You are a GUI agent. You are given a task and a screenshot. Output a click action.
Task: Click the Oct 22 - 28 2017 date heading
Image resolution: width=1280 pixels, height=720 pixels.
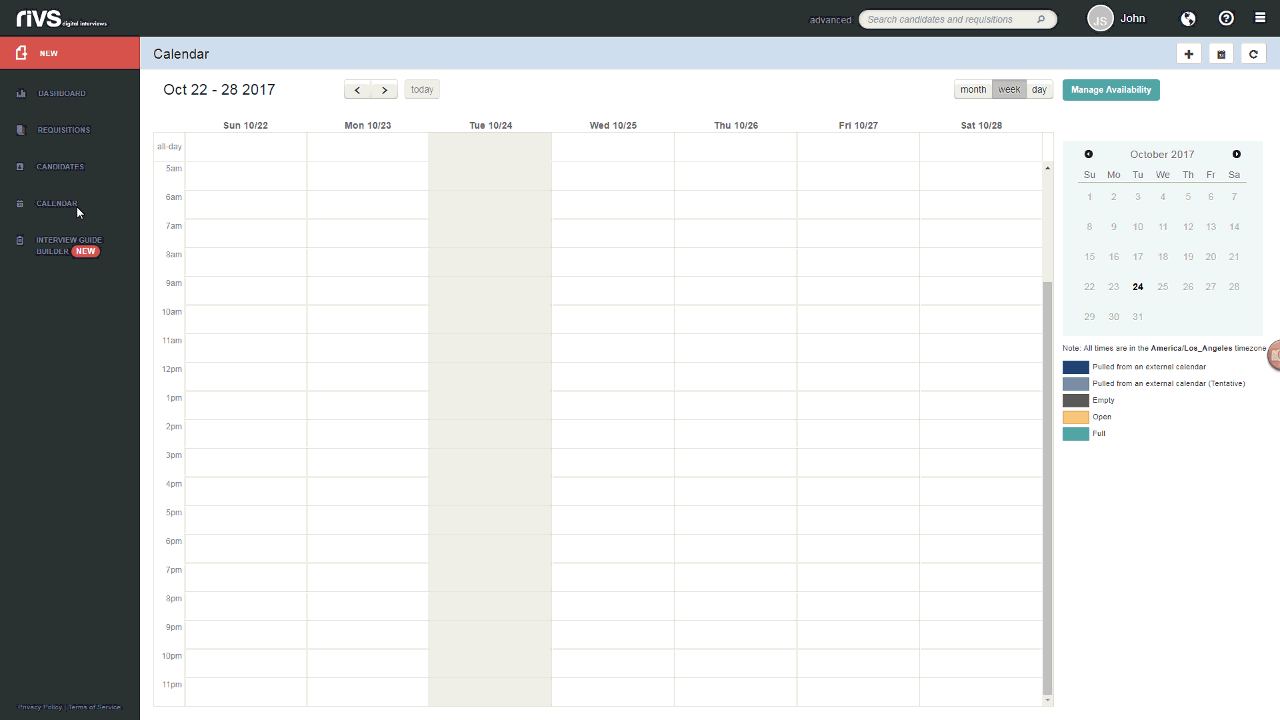(219, 90)
